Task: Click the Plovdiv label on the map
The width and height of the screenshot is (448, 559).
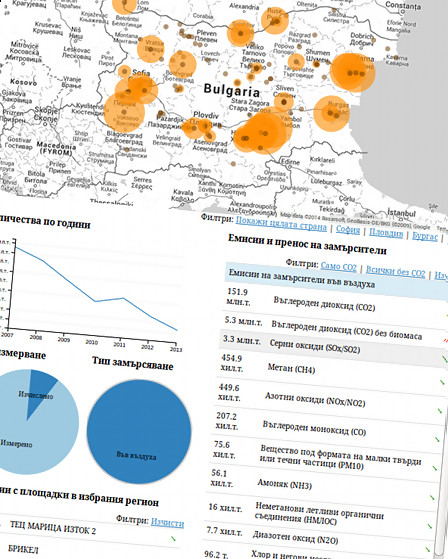Action: point(206,115)
